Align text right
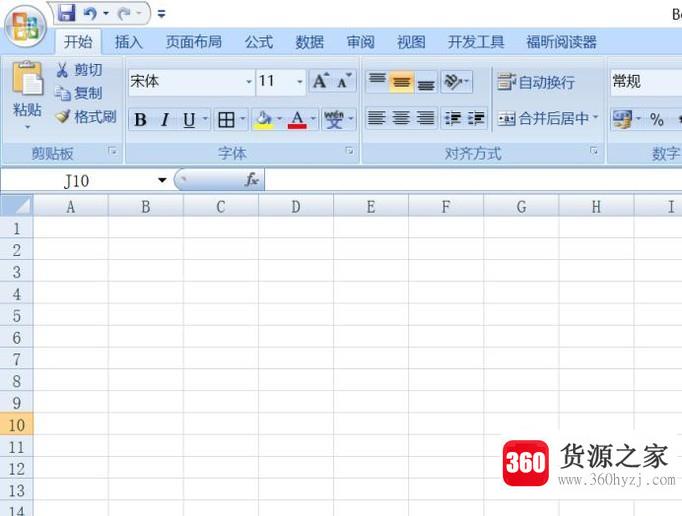Viewport: 682px width, 516px height. pyautogui.click(x=426, y=118)
